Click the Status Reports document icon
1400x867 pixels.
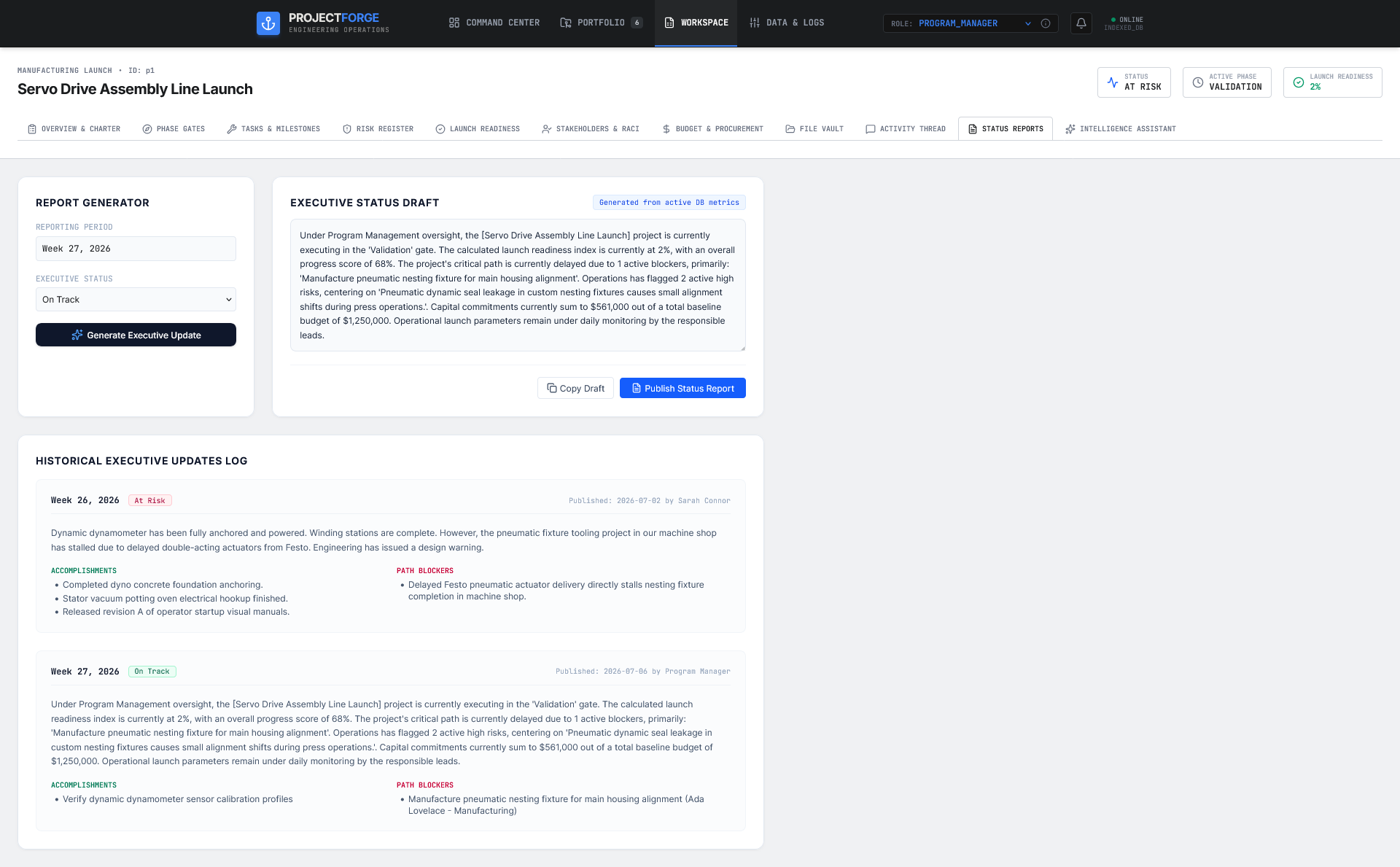pyautogui.click(x=973, y=129)
